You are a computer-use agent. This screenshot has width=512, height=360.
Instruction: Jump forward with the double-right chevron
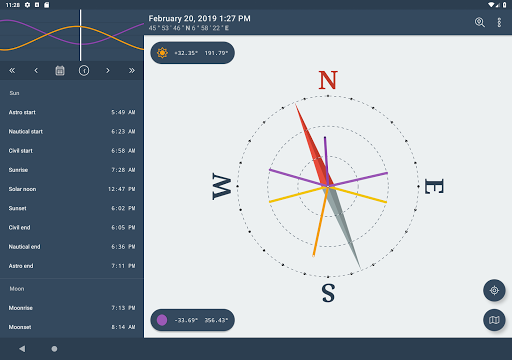[132, 70]
